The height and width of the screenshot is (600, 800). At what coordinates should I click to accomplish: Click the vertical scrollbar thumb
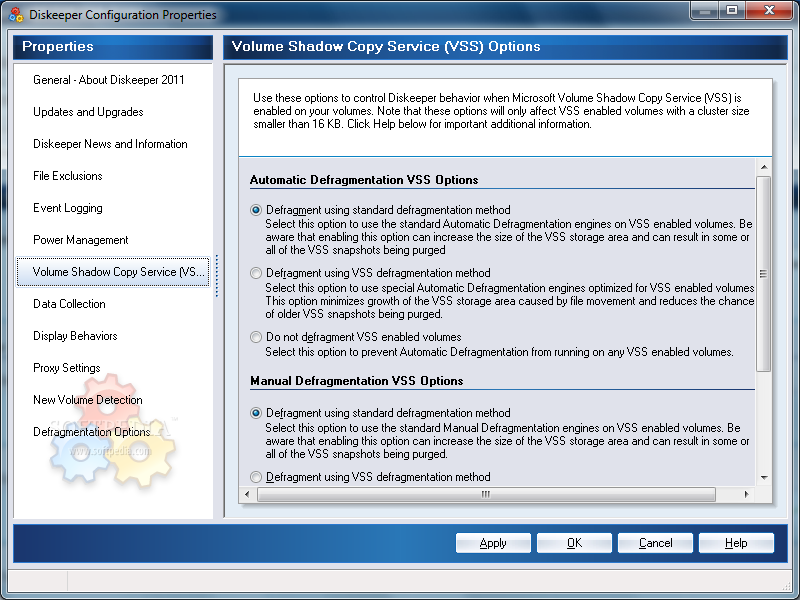coord(764,274)
